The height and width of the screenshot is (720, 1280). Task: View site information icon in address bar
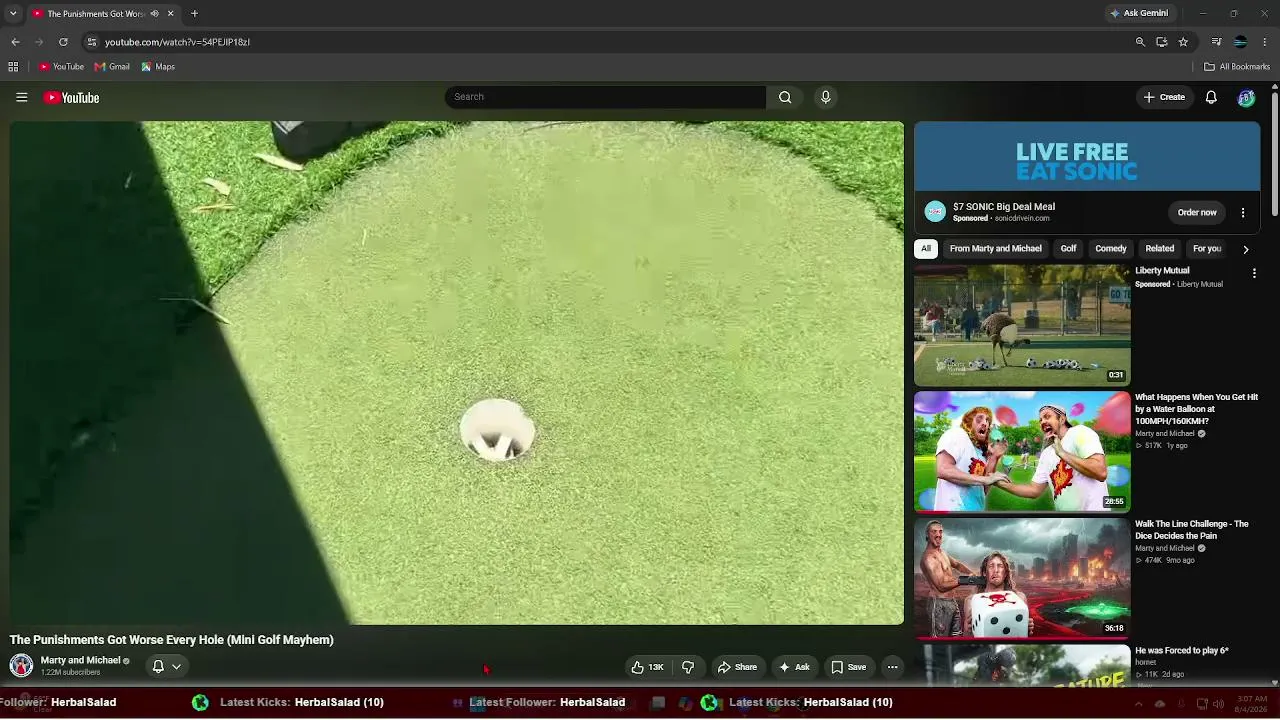(x=91, y=42)
